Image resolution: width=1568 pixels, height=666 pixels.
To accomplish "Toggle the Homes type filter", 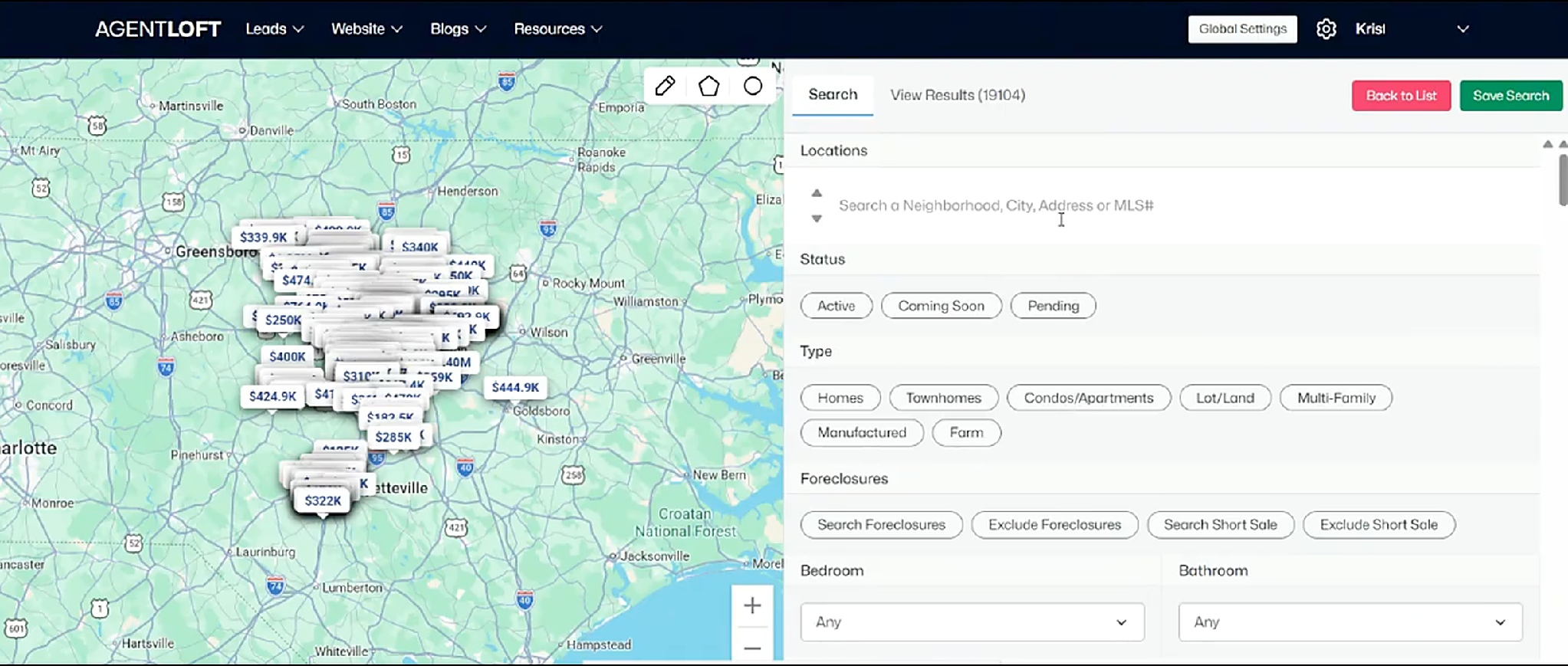I will [840, 398].
